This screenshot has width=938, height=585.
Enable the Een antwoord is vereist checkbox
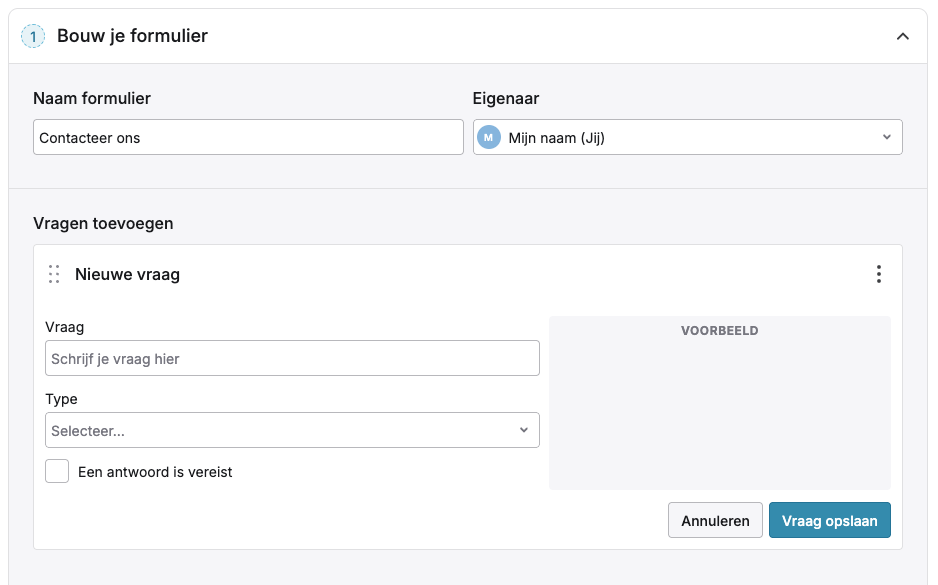[57, 471]
